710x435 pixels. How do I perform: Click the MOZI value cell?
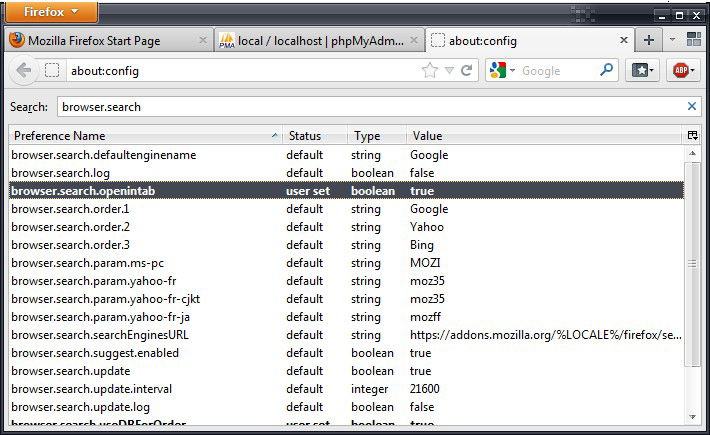(x=425, y=263)
